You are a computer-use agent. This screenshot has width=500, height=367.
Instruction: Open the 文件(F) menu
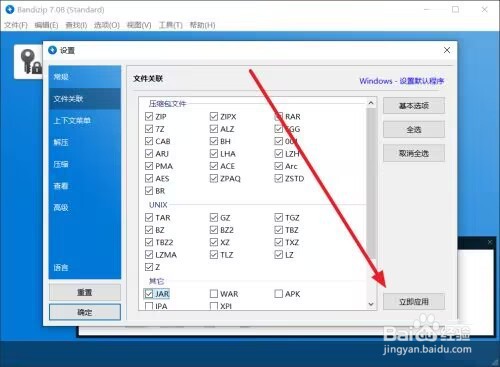(16, 25)
